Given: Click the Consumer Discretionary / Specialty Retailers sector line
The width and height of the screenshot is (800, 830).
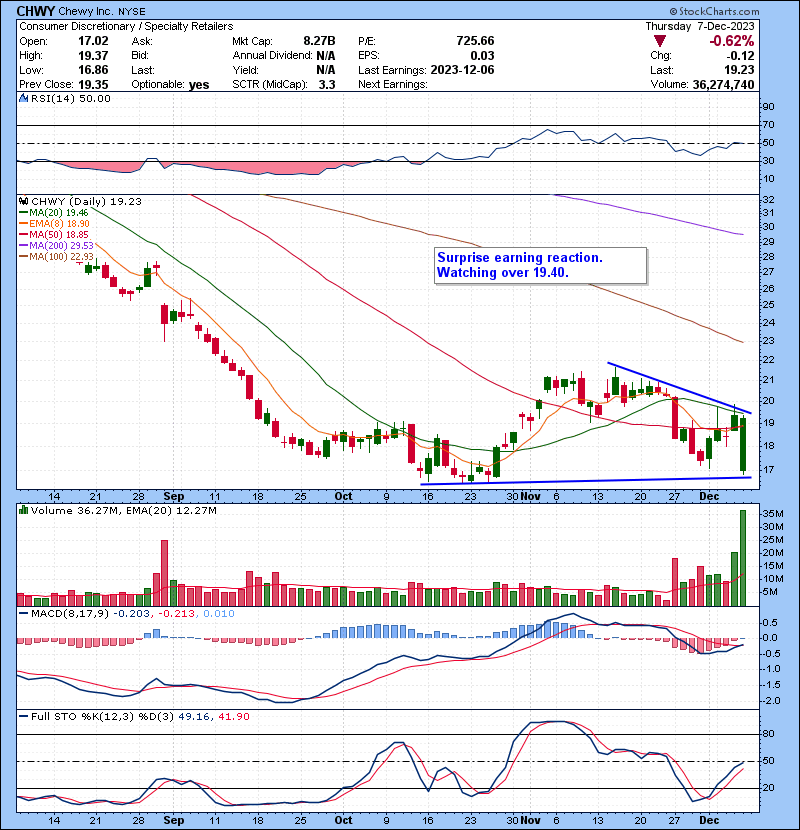Looking at the screenshot, I should coord(126,26).
